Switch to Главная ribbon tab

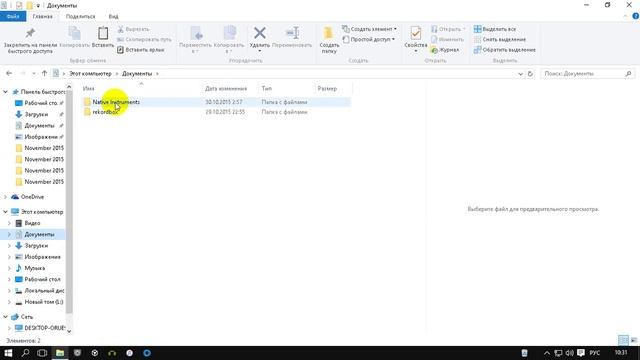click(42, 16)
